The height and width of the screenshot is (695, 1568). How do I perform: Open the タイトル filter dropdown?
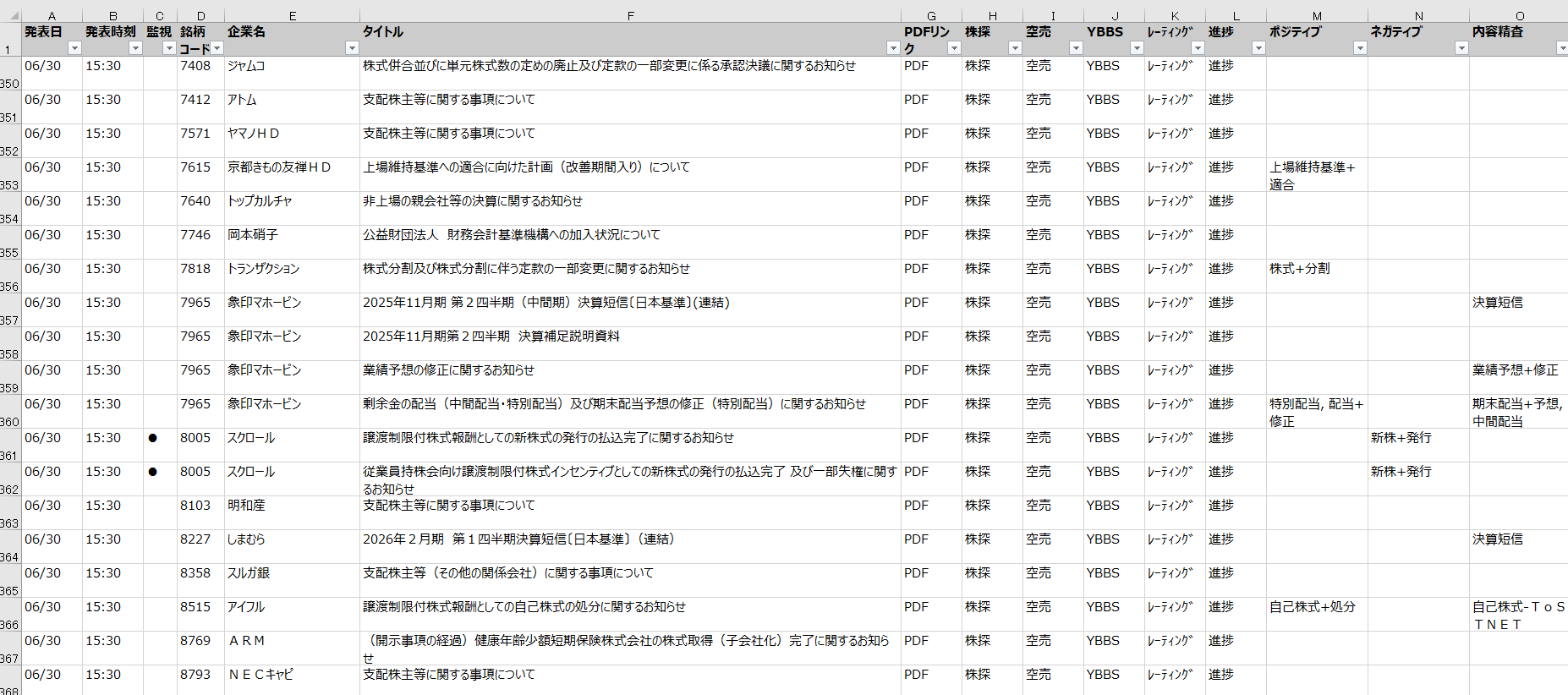[x=893, y=48]
